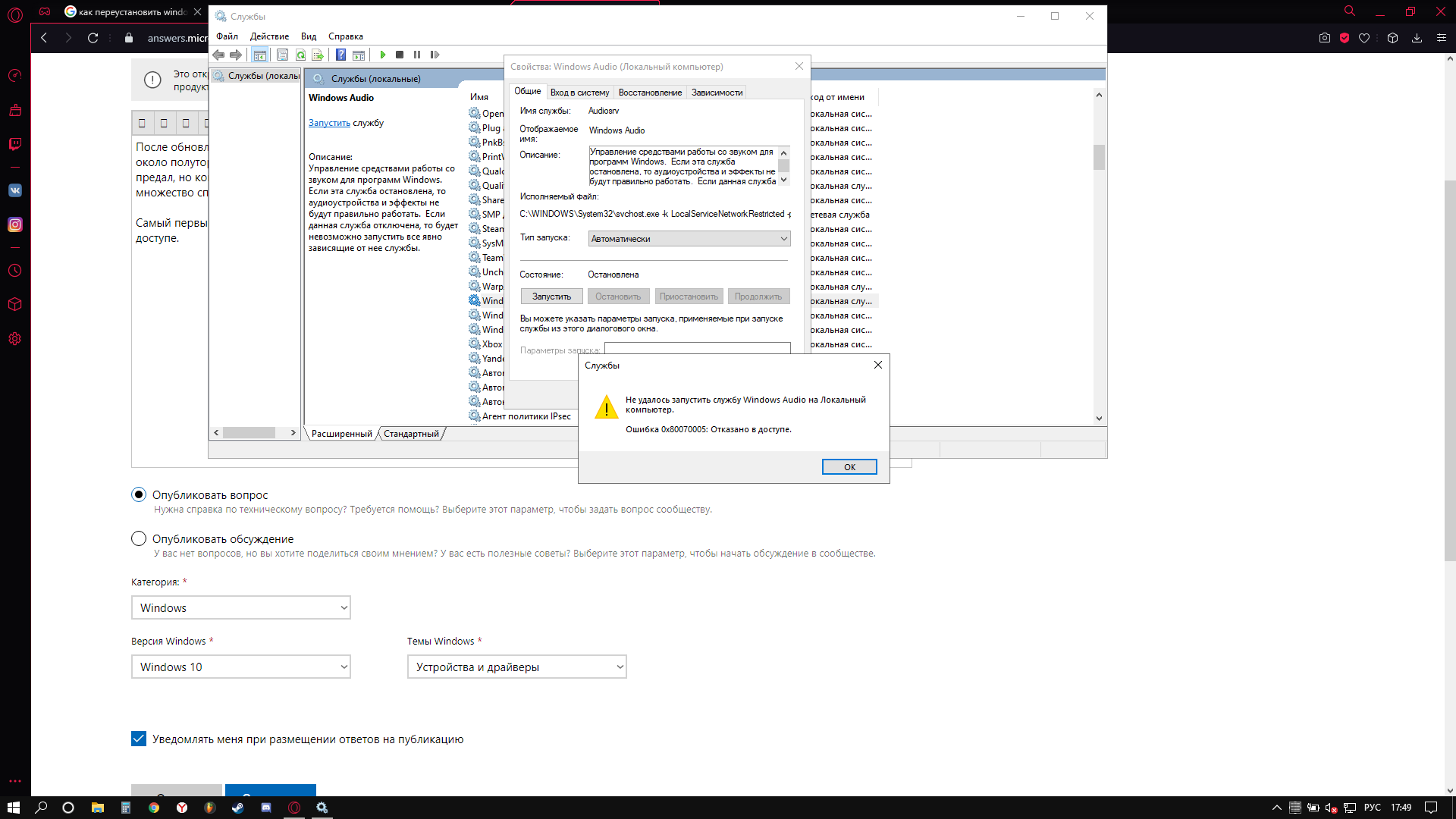The width and height of the screenshot is (1456, 819).
Task: Close Windows Audio properties dialog
Action: tap(799, 66)
